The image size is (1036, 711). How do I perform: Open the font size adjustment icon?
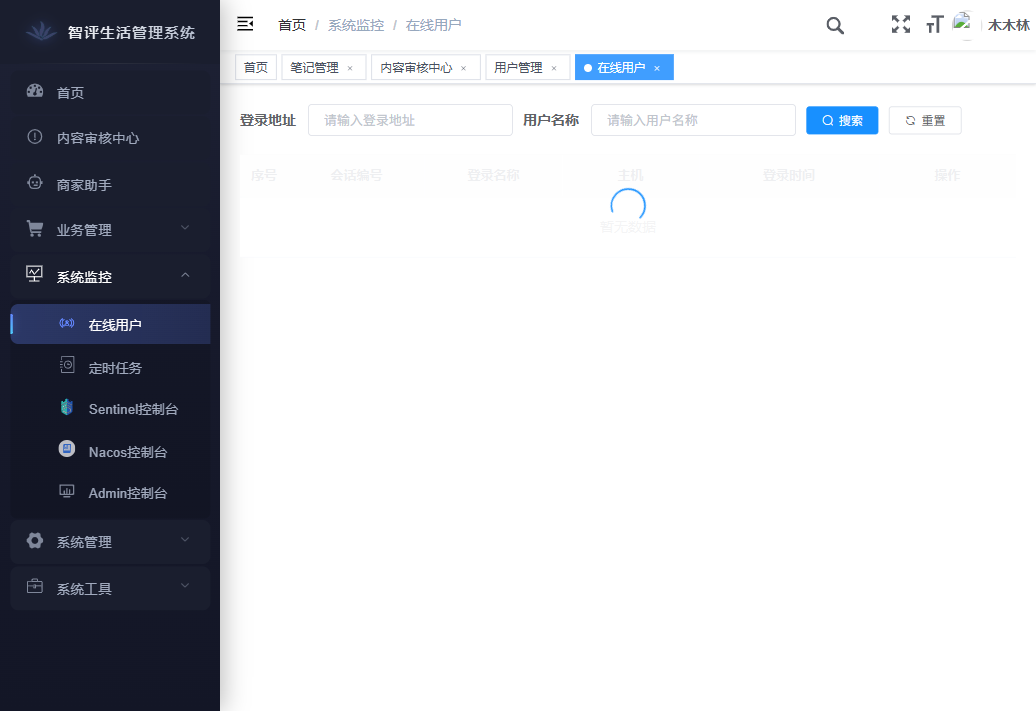tap(934, 24)
